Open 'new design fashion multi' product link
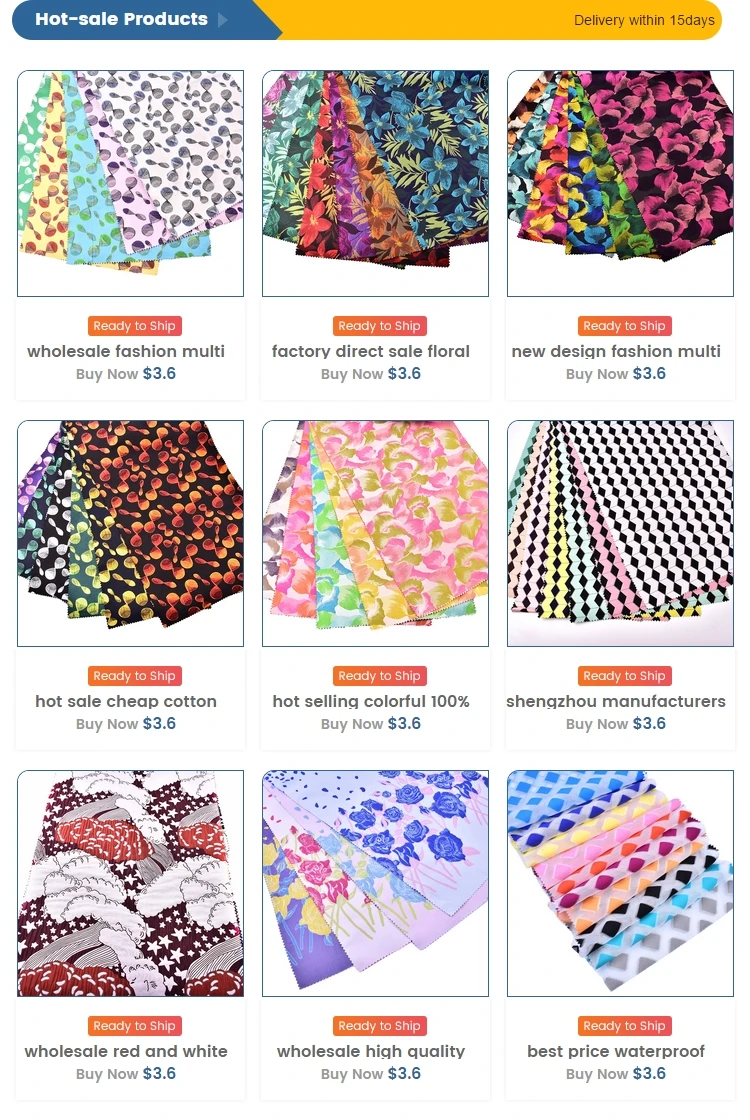Viewport: 750px width, 1120px height. [616, 351]
